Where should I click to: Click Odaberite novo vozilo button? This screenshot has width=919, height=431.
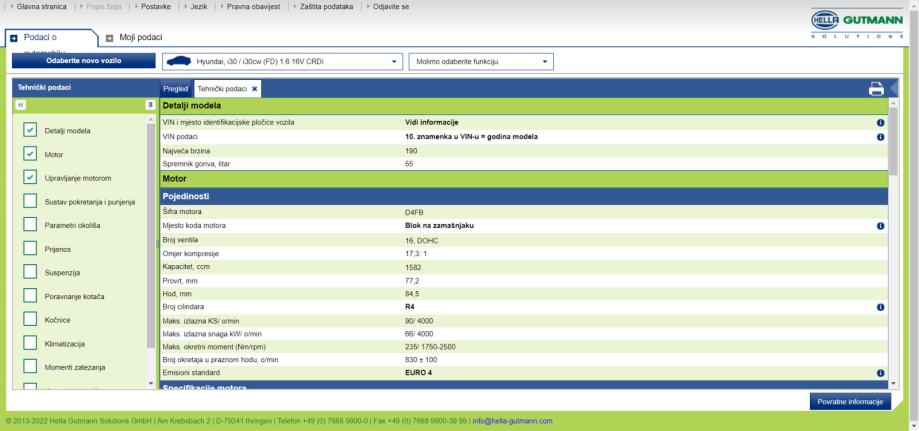[84, 61]
